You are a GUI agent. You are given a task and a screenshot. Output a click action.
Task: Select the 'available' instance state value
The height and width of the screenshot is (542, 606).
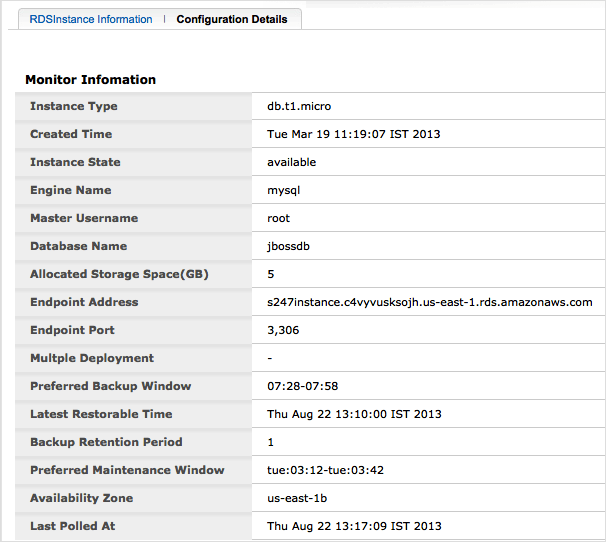click(x=291, y=162)
